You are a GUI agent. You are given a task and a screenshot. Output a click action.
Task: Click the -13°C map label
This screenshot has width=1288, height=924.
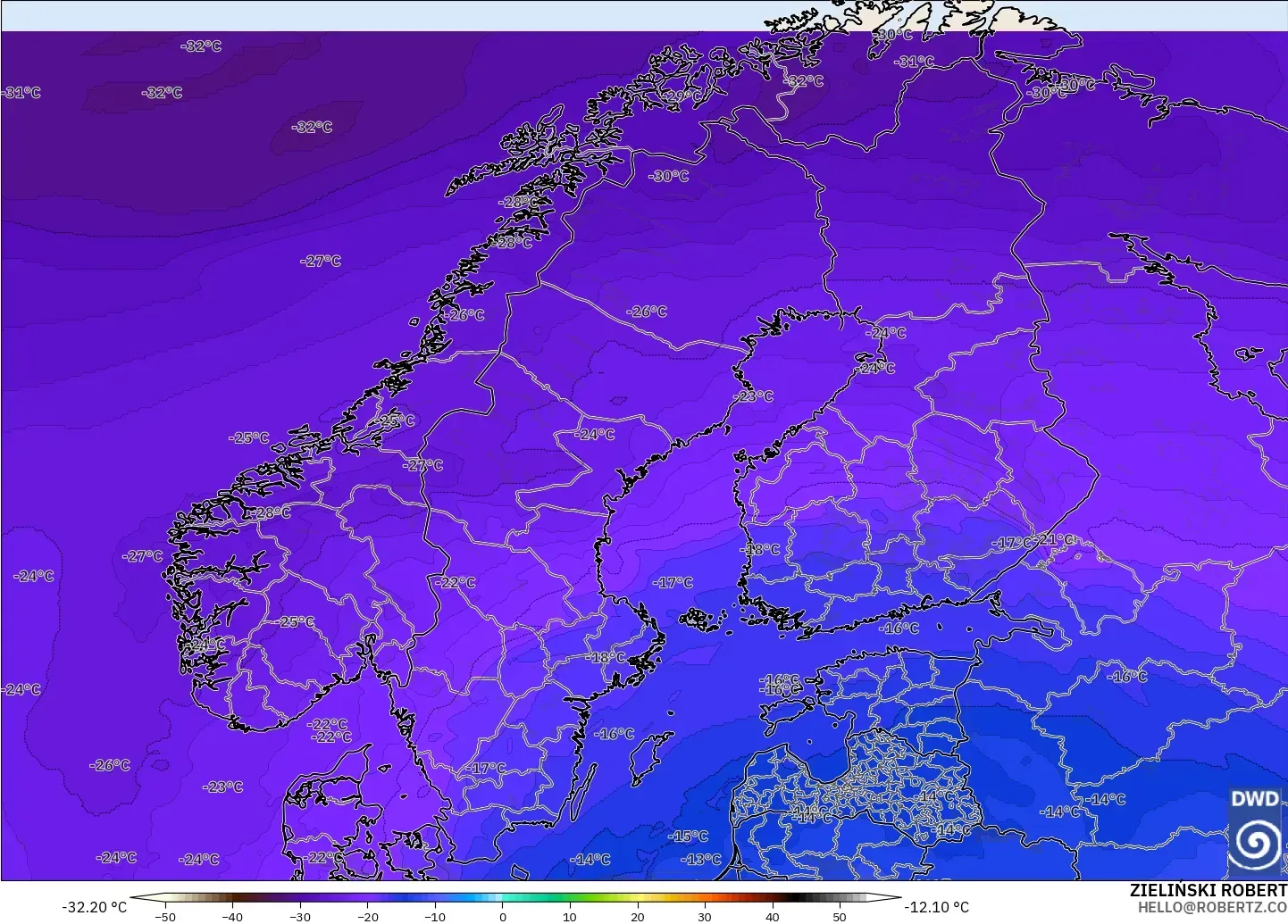coord(701,859)
